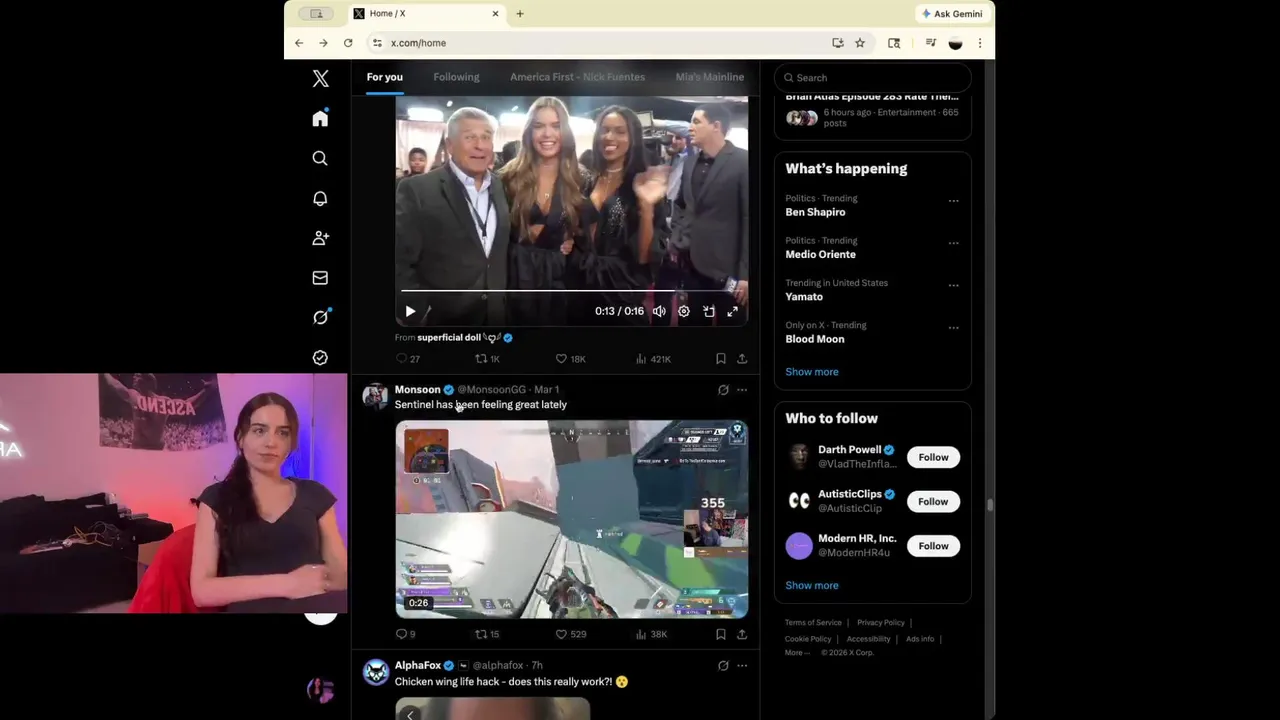Open the Follow people icon in sidebar

click(320, 238)
